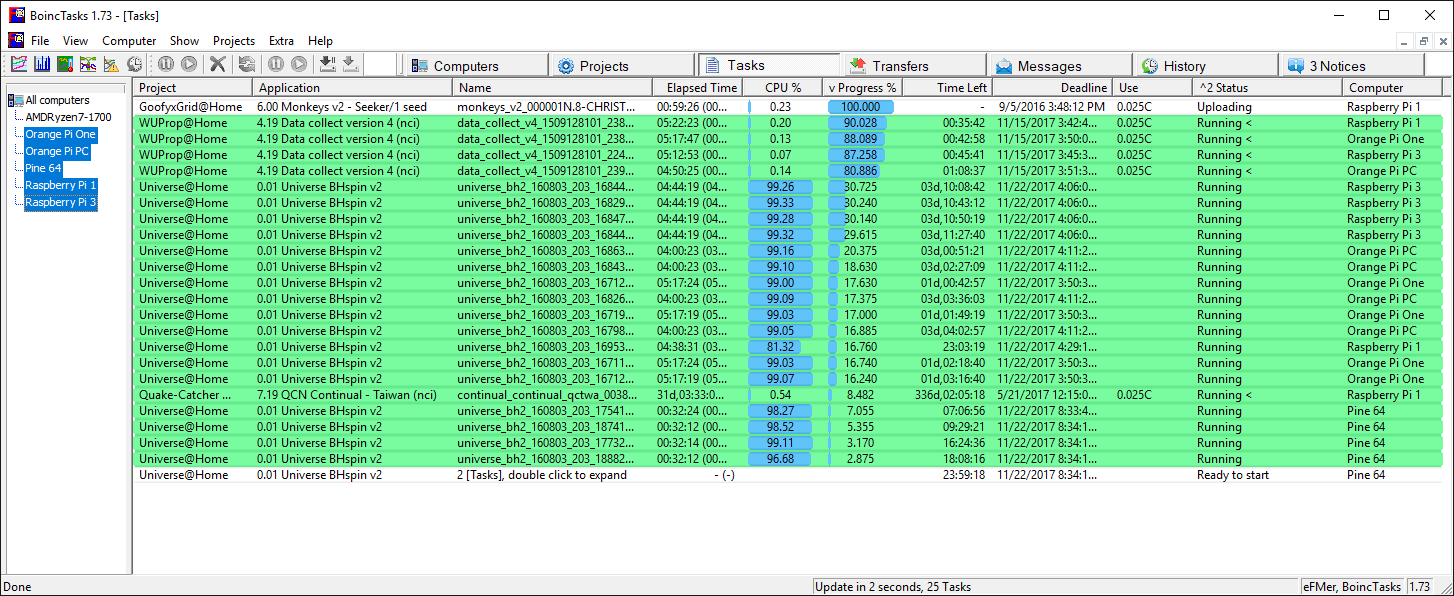Sort by the Elapsed Time column header

click(698, 88)
